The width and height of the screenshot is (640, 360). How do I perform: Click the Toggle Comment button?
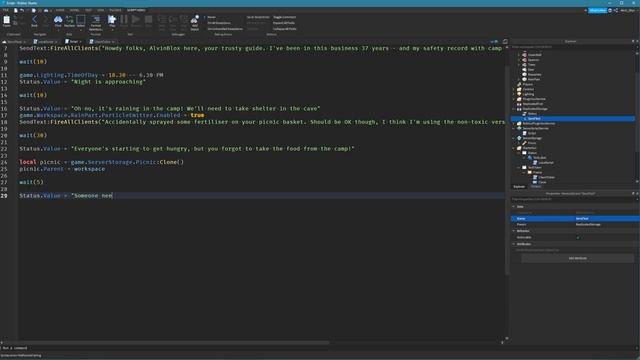(284, 17)
